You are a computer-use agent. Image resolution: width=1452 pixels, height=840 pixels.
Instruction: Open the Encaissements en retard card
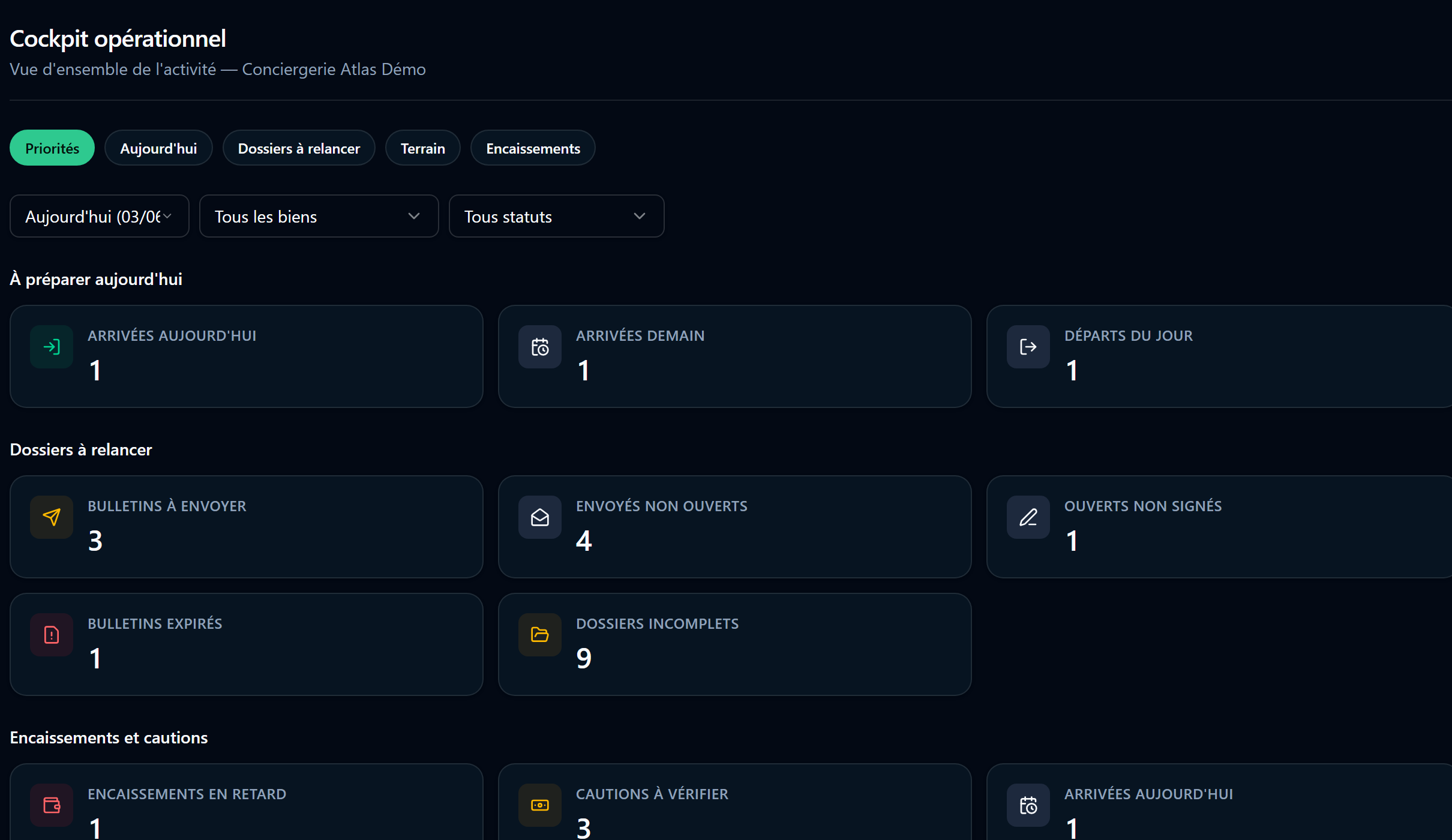click(x=247, y=802)
